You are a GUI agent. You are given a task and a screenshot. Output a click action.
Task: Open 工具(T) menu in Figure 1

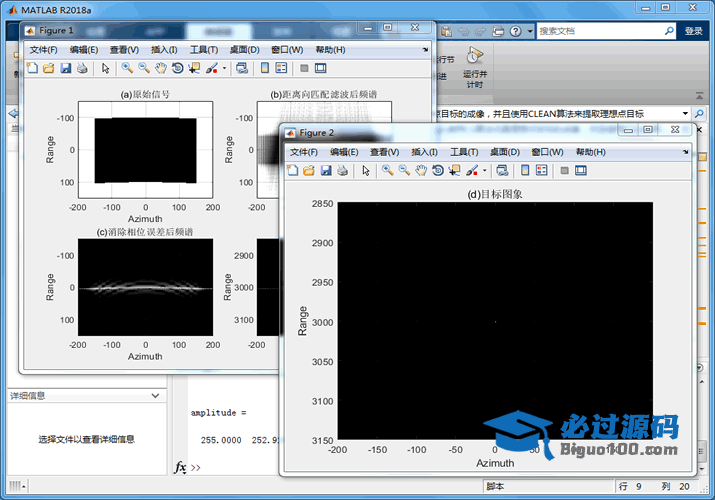[204, 50]
